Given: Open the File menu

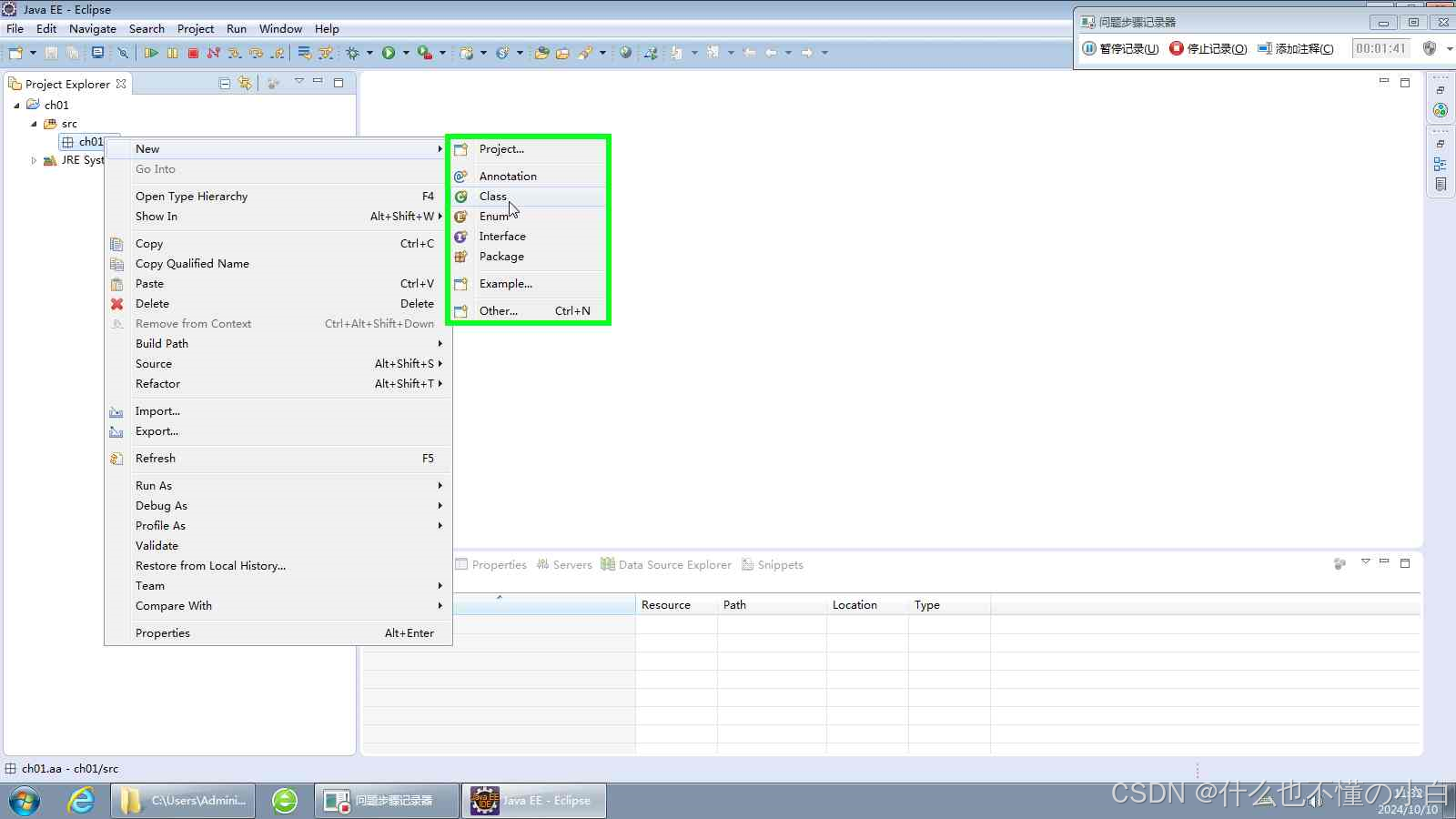Looking at the screenshot, I should point(15,29).
